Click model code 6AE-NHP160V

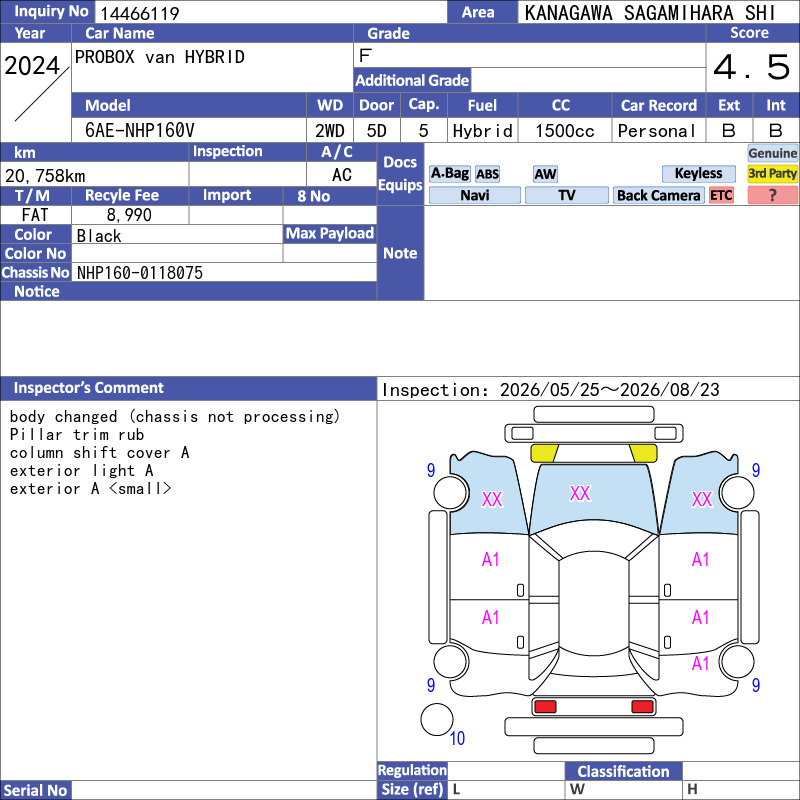[x=140, y=131]
